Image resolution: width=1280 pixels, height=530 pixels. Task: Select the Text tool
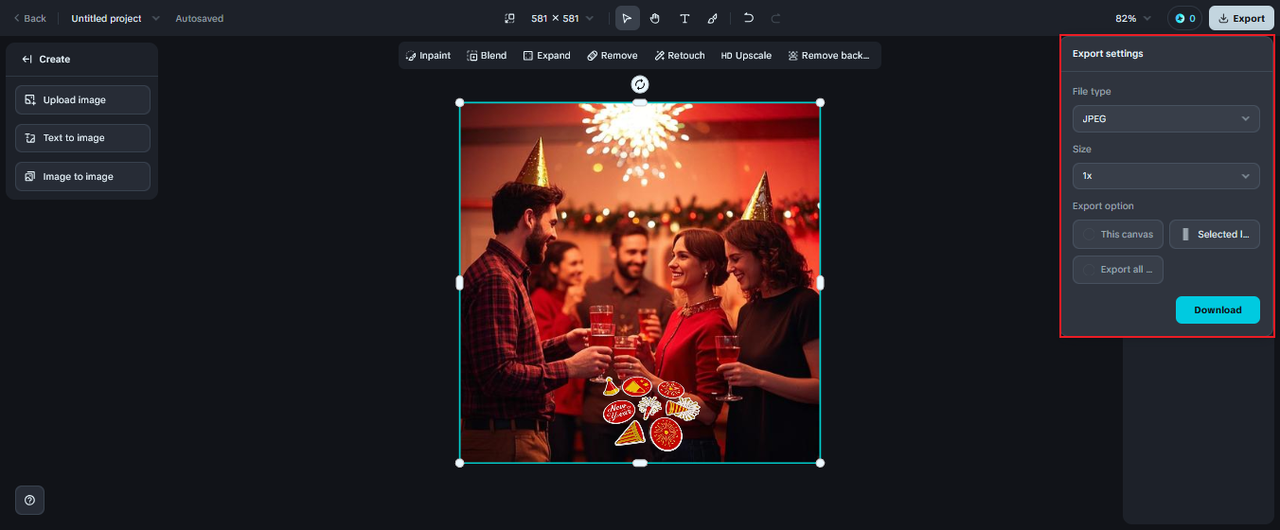point(684,18)
